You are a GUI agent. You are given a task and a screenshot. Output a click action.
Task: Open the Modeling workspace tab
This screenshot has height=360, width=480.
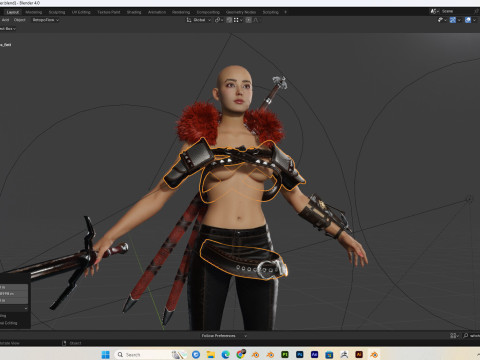point(34,12)
